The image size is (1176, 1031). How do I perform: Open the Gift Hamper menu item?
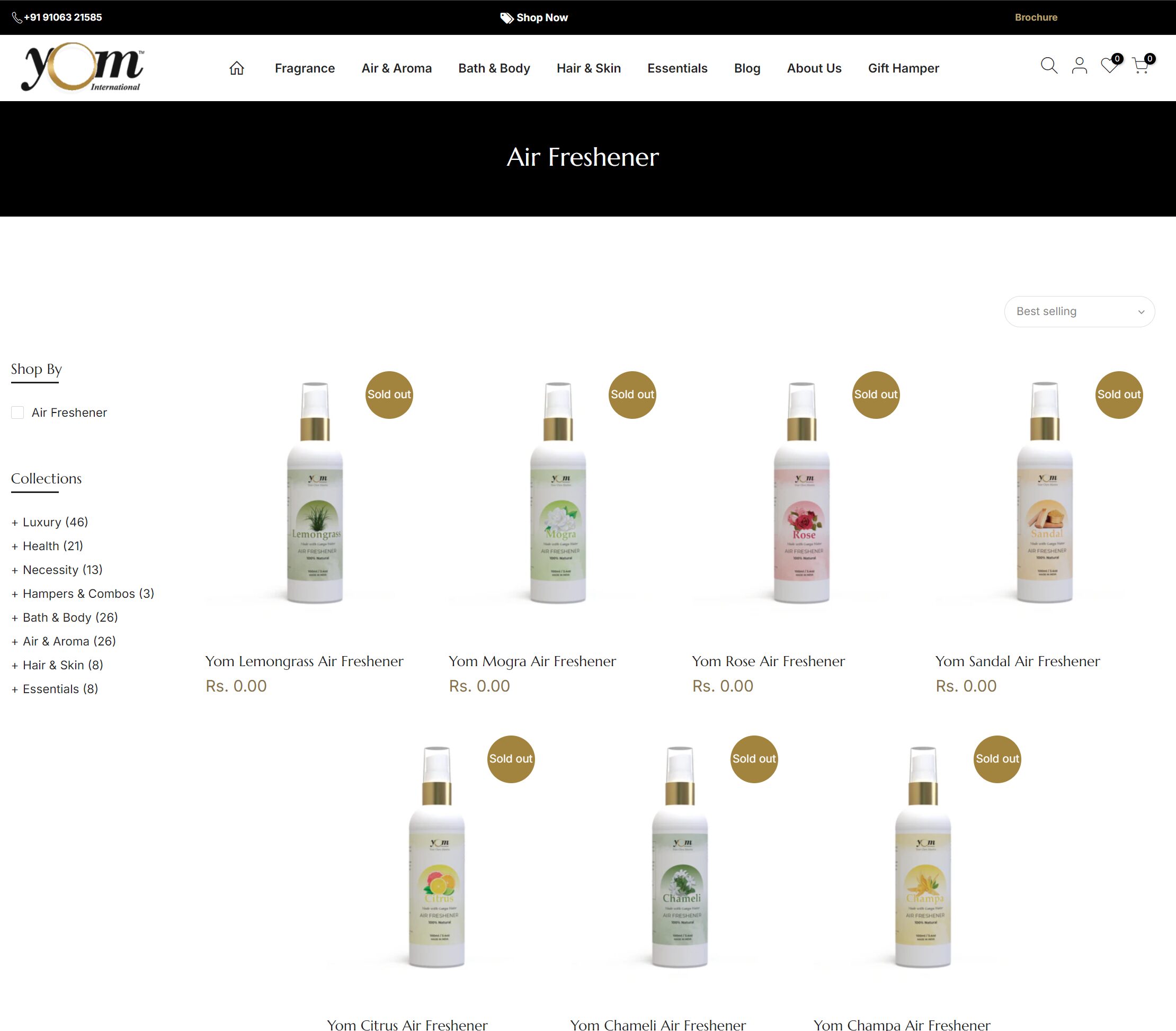click(x=903, y=68)
